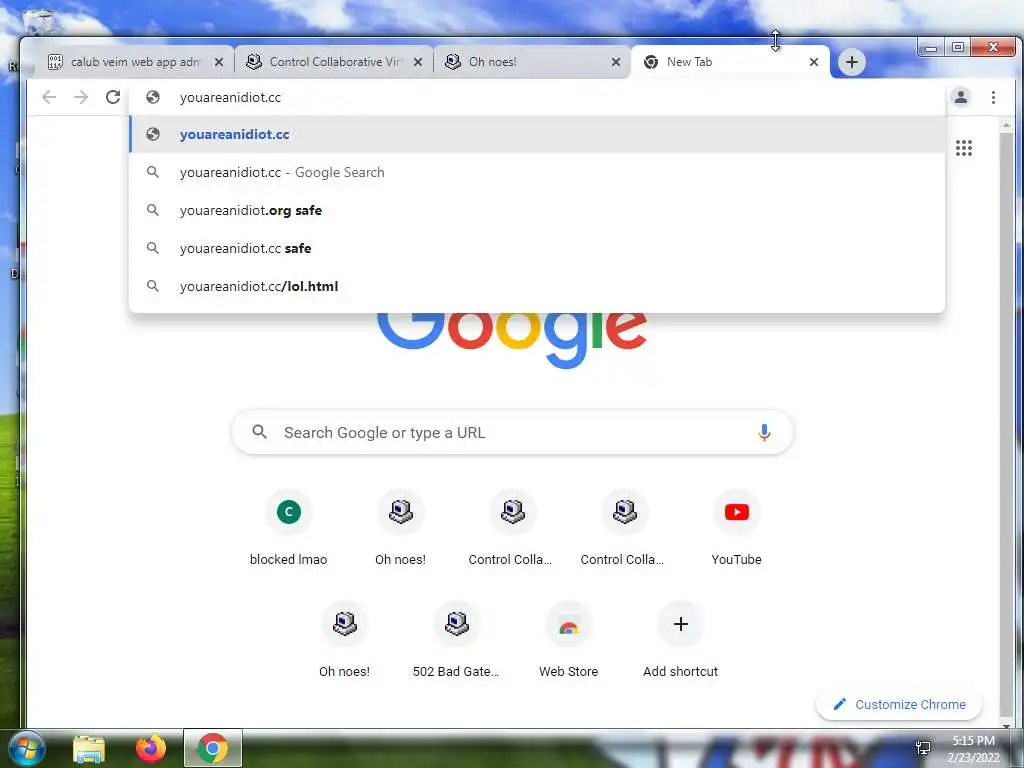This screenshot has width=1024, height=768.
Task: Close the 'Control Collaborative' tab
Action: [x=418, y=62]
